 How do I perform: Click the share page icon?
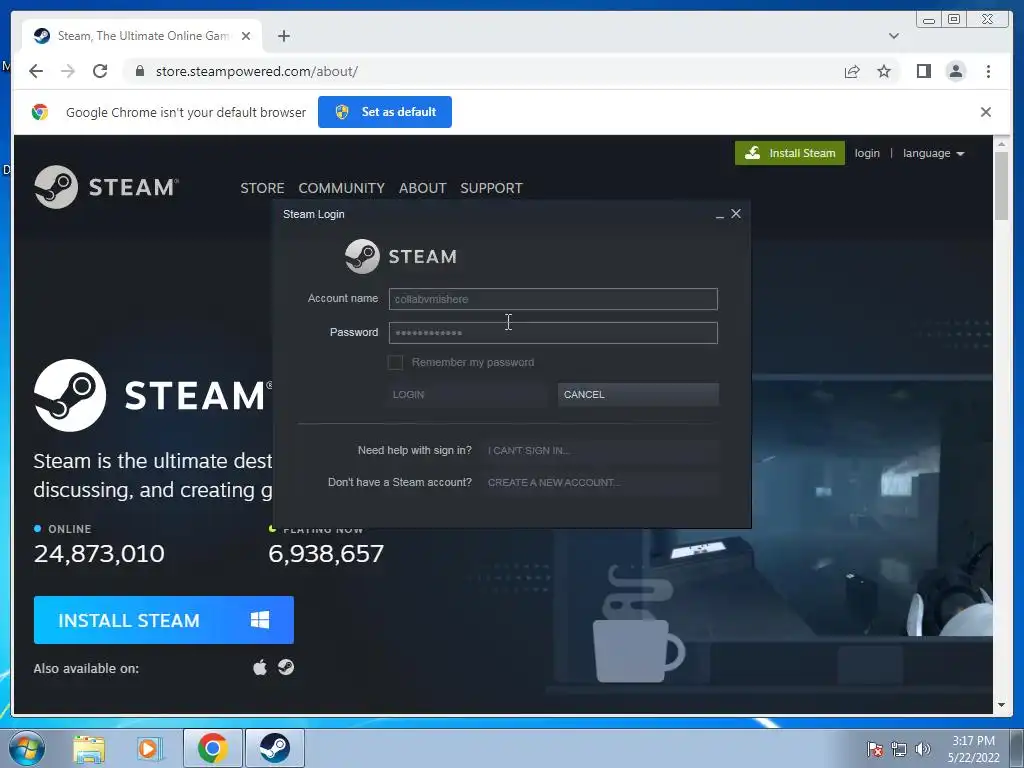click(852, 71)
